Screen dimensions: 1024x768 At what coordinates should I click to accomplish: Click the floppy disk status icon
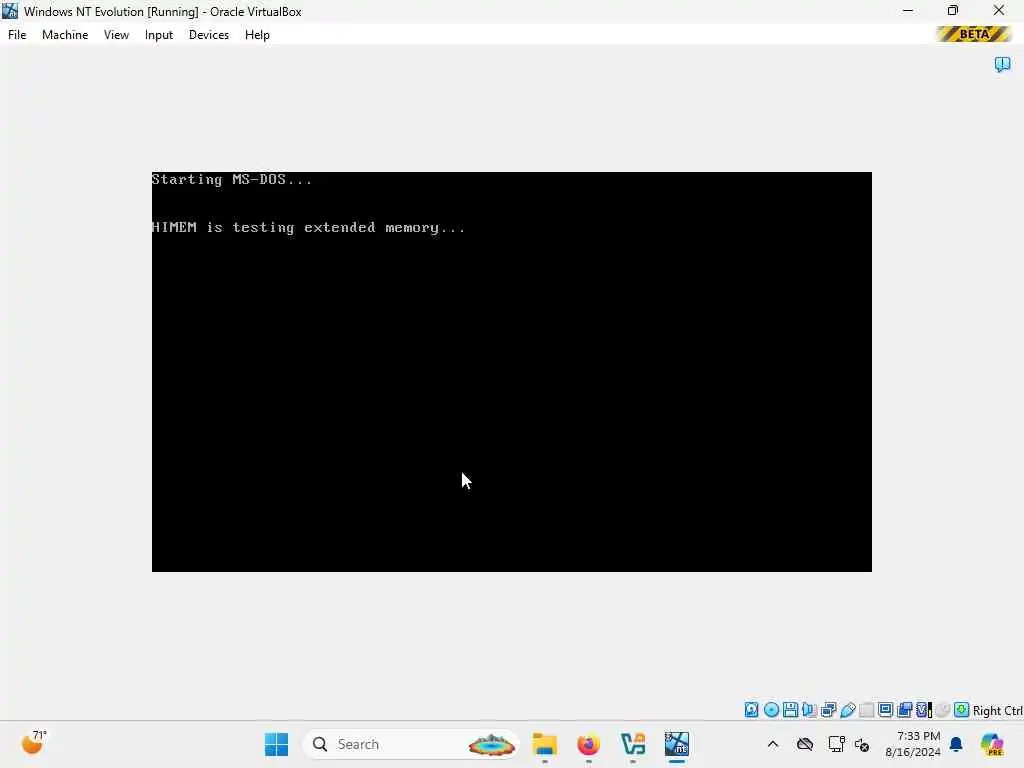pos(790,710)
